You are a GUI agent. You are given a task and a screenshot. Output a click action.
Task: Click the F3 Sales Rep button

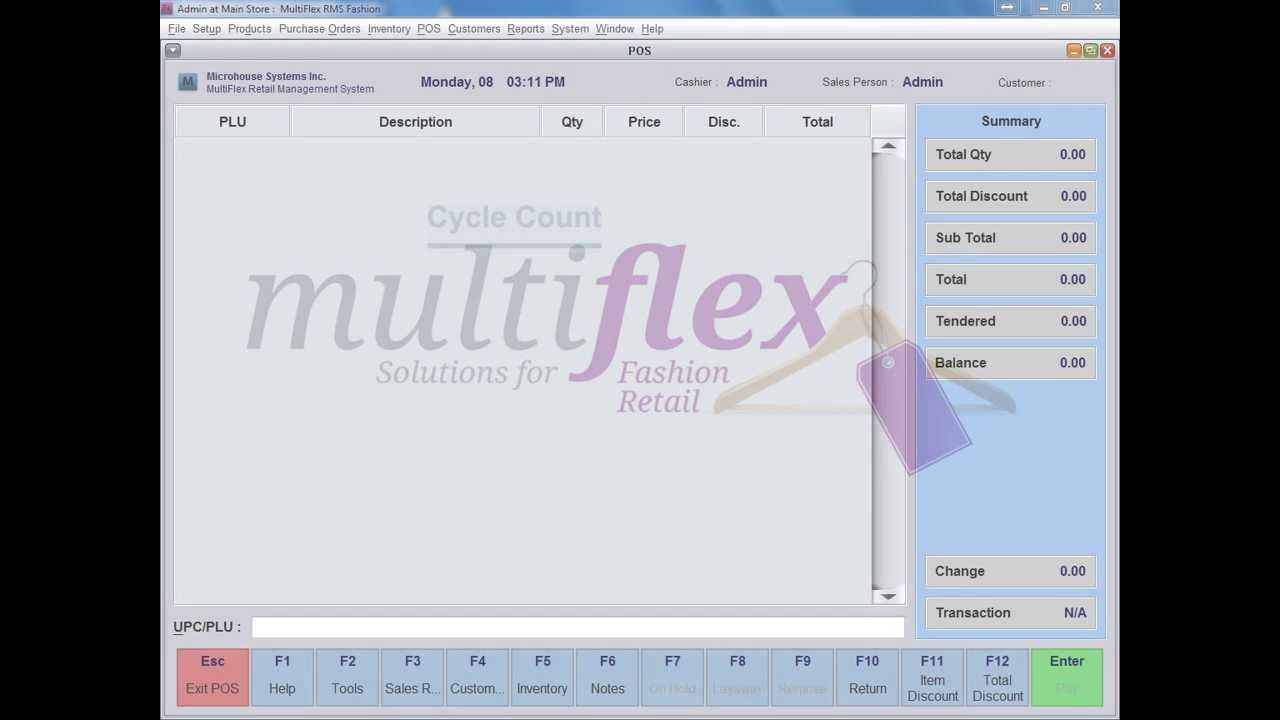click(412, 677)
